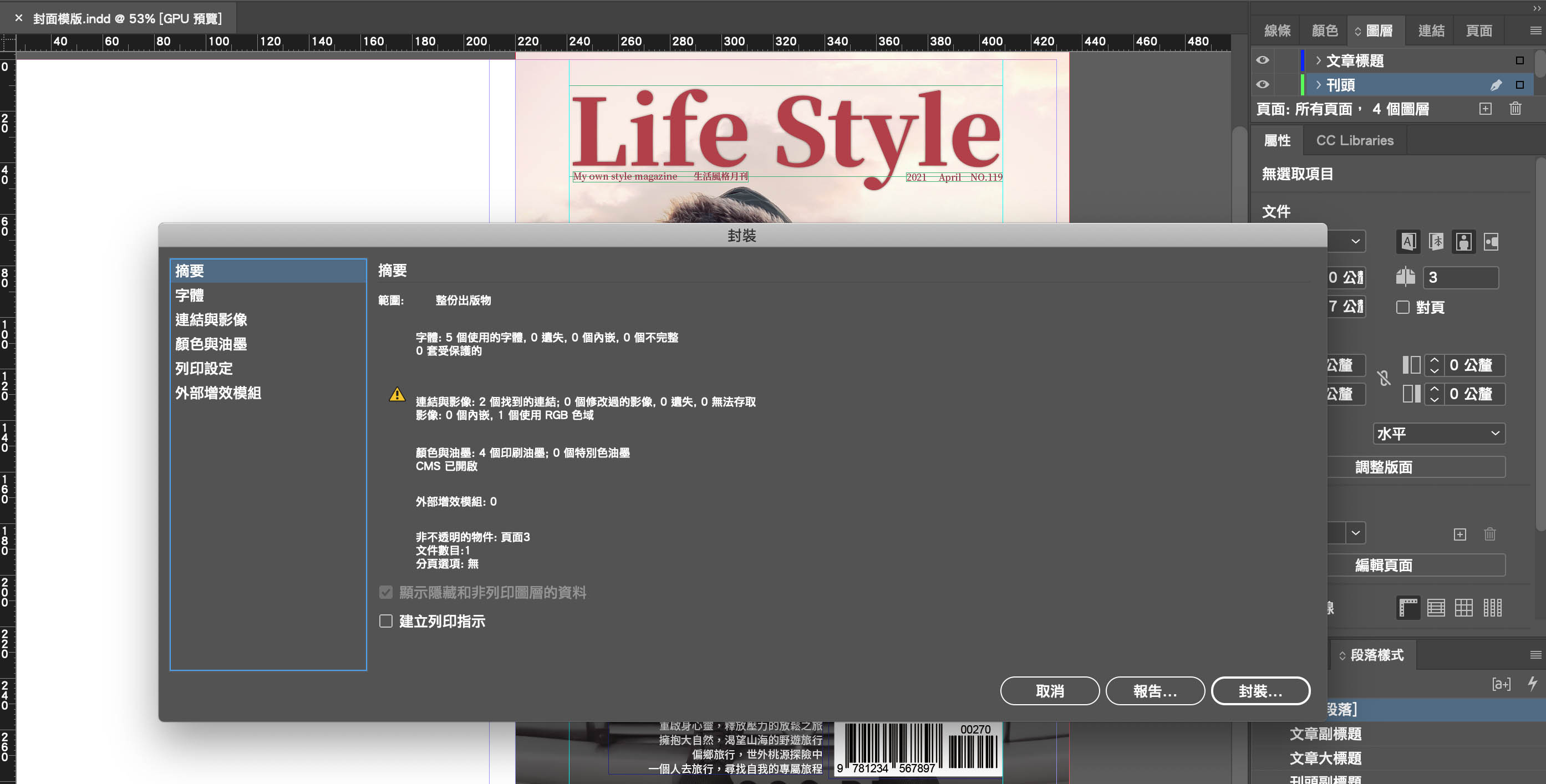Select 字體 in the package dialog list
This screenshot has width=1546, height=784.
pyautogui.click(x=190, y=296)
